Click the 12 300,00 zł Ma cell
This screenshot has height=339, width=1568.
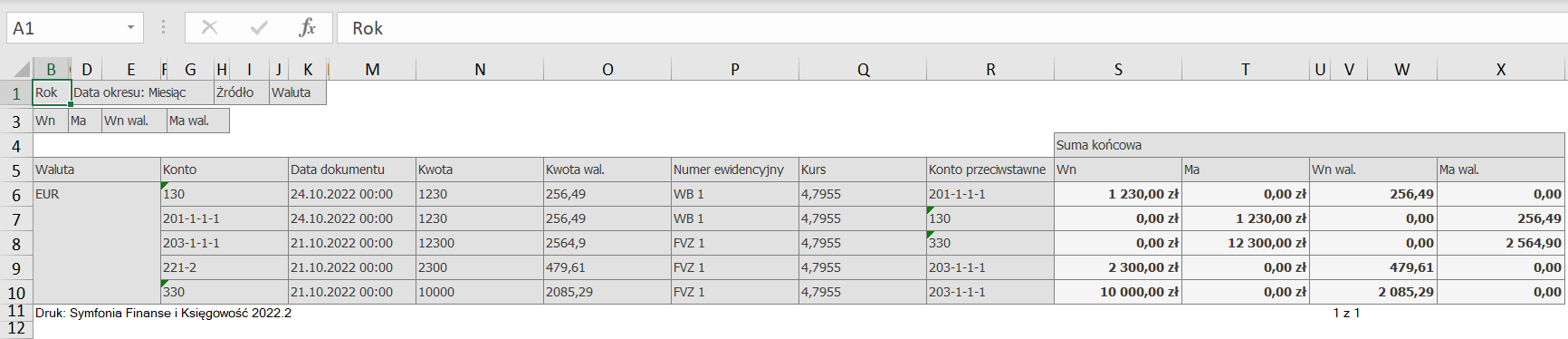(x=1246, y=243)
